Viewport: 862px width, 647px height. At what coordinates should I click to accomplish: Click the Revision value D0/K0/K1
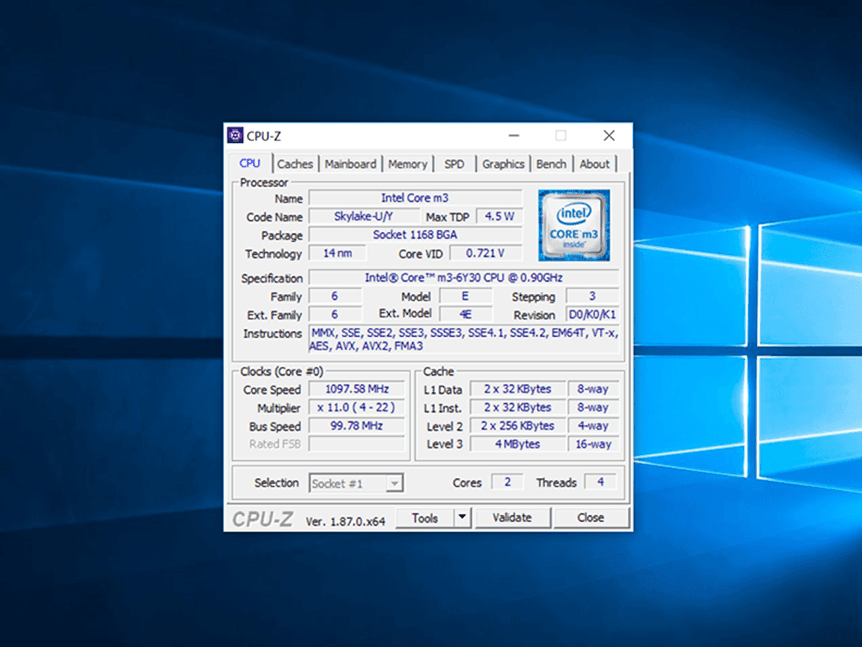click(x=593, y=314)
